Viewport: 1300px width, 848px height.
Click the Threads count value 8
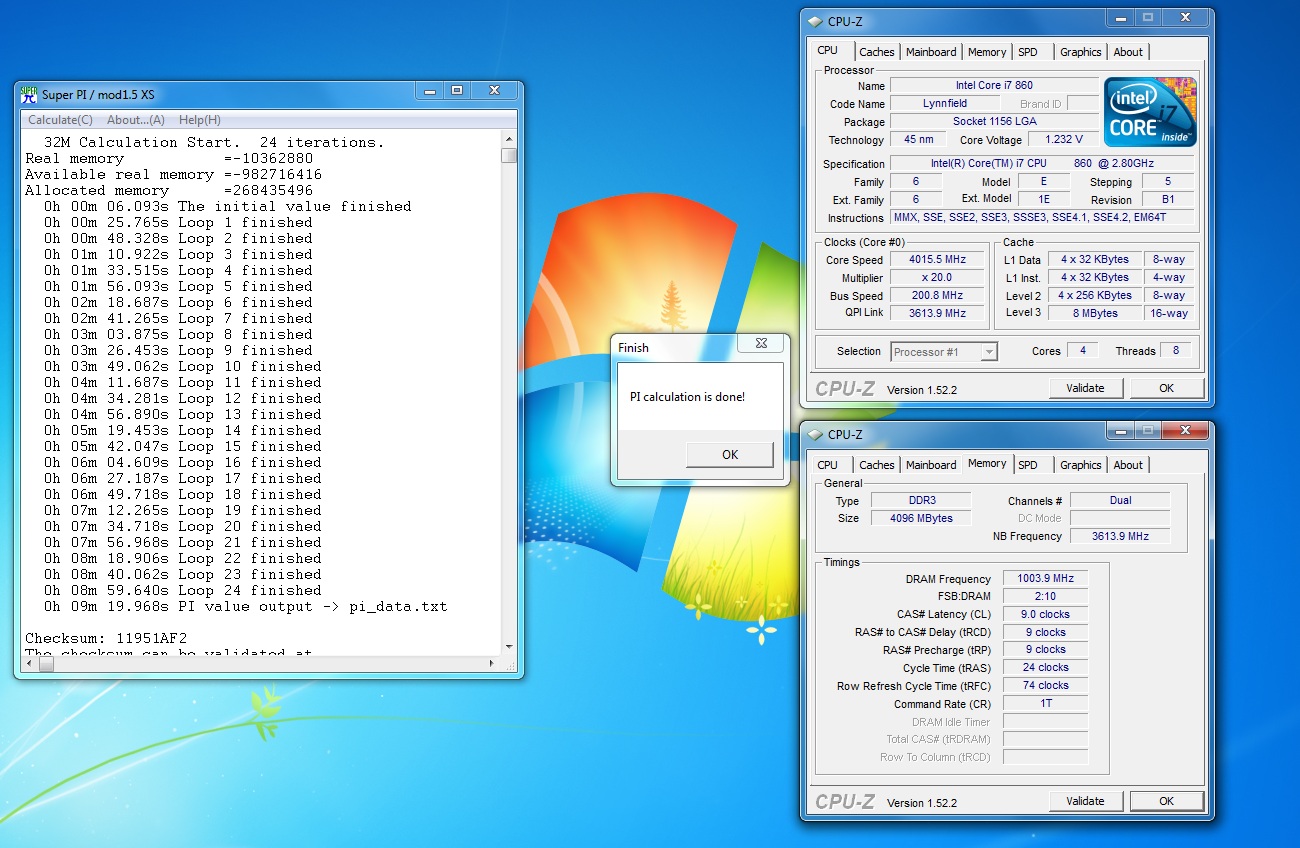click(x=1178, y=351)
